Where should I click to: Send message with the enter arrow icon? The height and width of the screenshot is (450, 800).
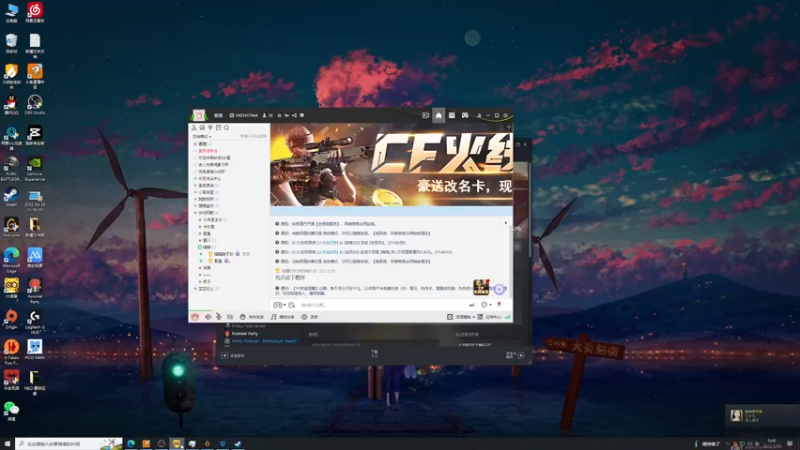pos(471,305)
